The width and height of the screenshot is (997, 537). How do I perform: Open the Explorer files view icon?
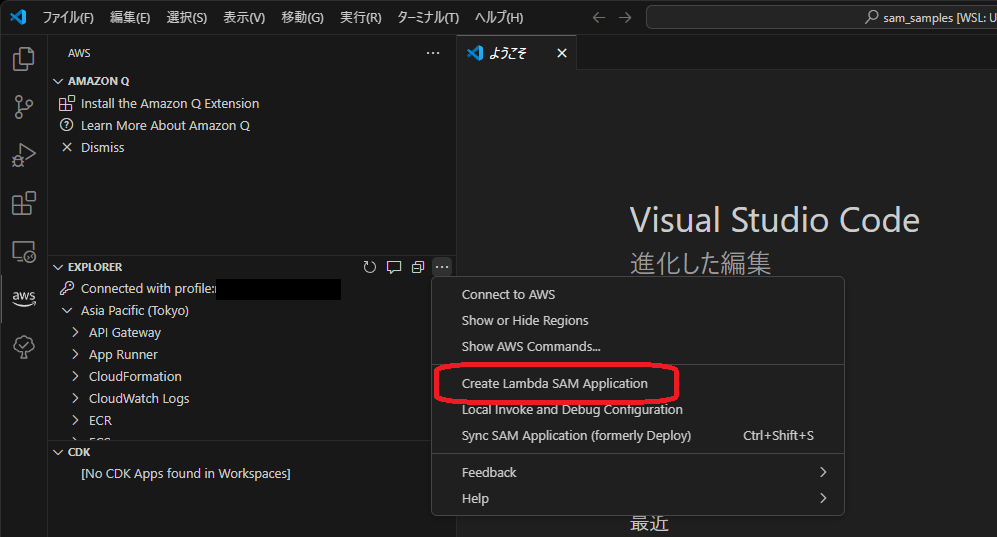coord(24,58)
